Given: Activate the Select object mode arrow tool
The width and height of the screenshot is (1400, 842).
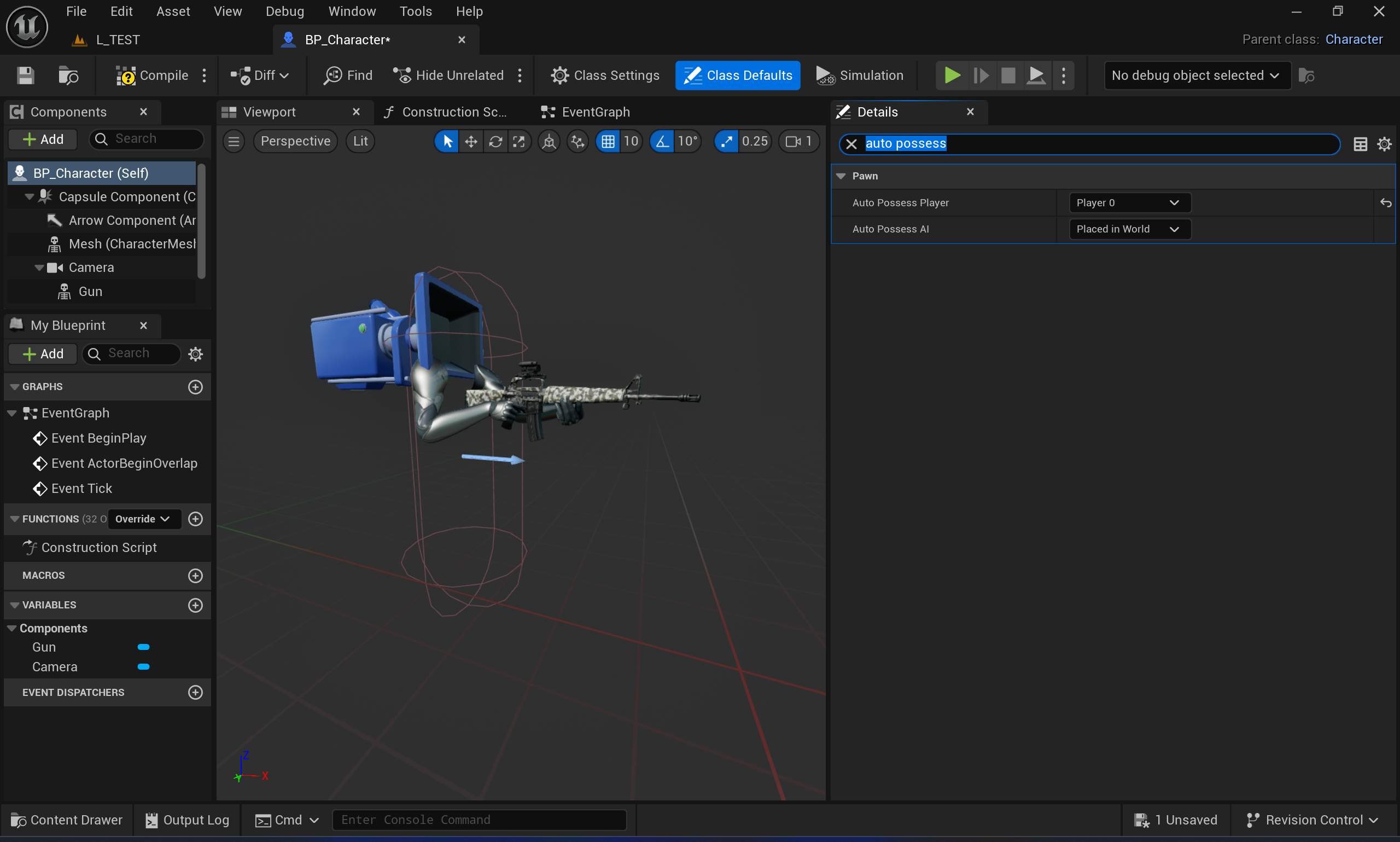Looking at the screenshot, I should point(447,141).
